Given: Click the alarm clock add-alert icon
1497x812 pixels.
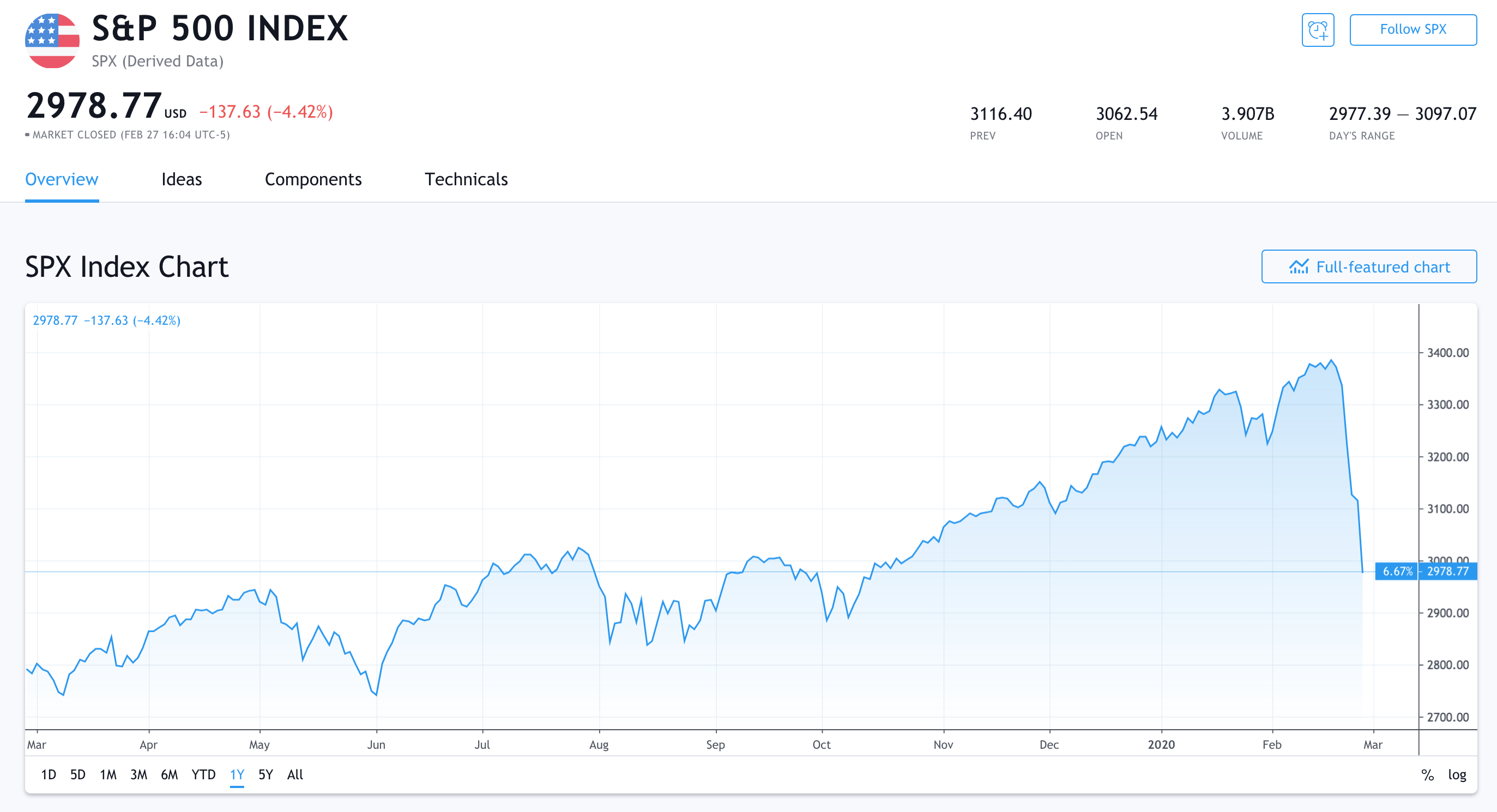Looking at the screenshot, I should point(1318,29).
